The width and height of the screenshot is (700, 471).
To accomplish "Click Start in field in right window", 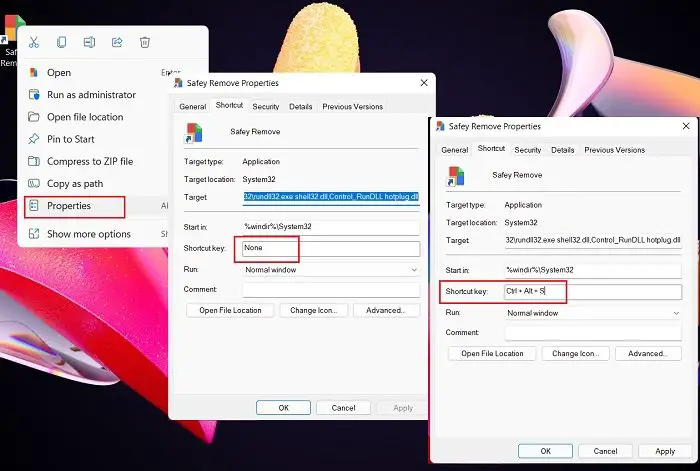I will pyautogui.click(x=593, y=270).
